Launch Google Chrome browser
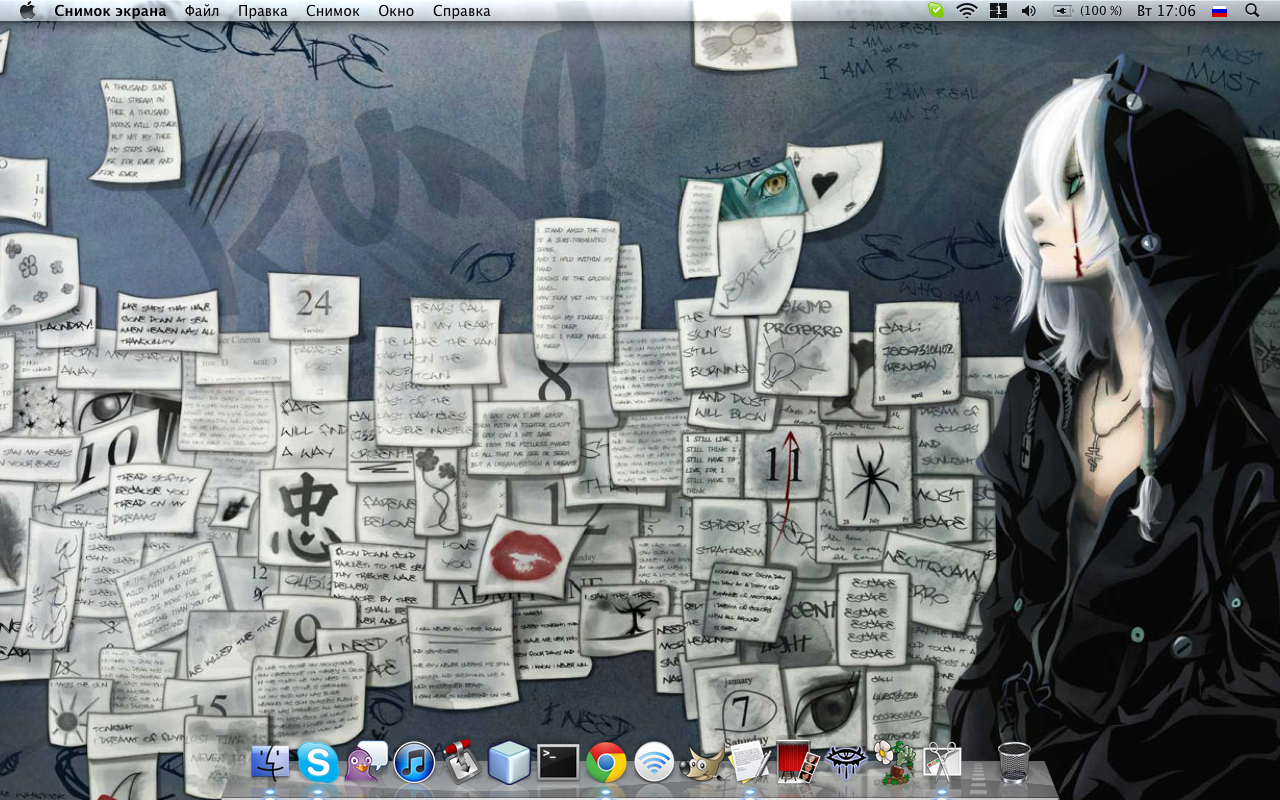 click(606, 764)
